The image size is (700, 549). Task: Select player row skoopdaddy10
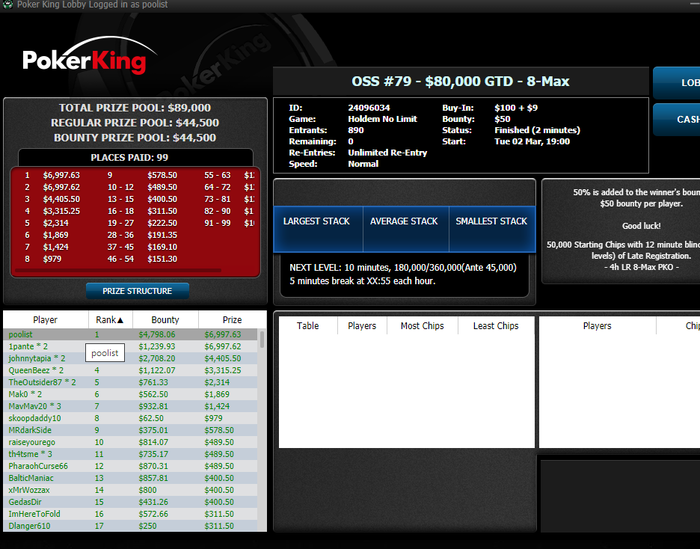[x=130, y=419]
